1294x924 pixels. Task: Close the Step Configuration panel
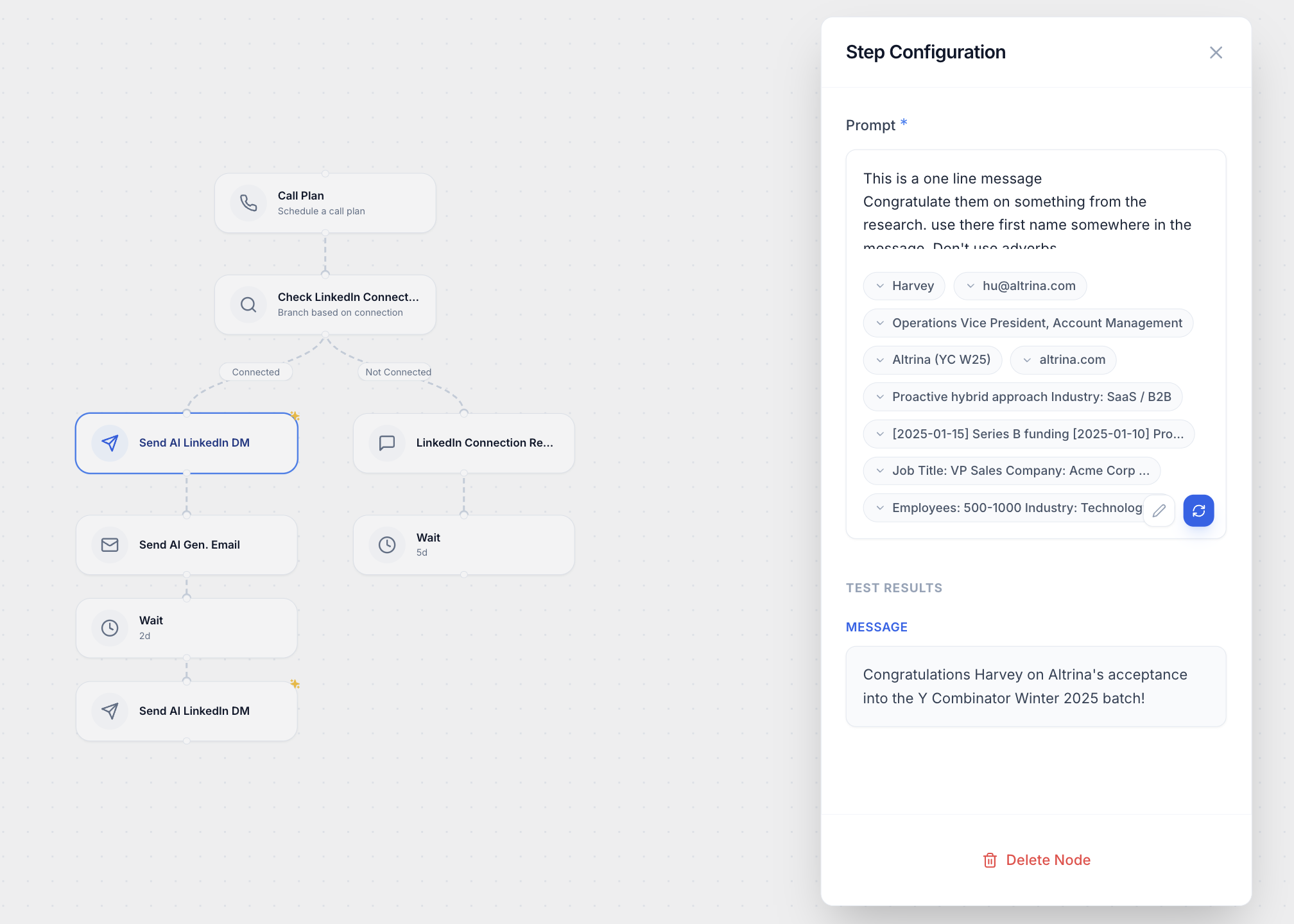[1216, 53]
